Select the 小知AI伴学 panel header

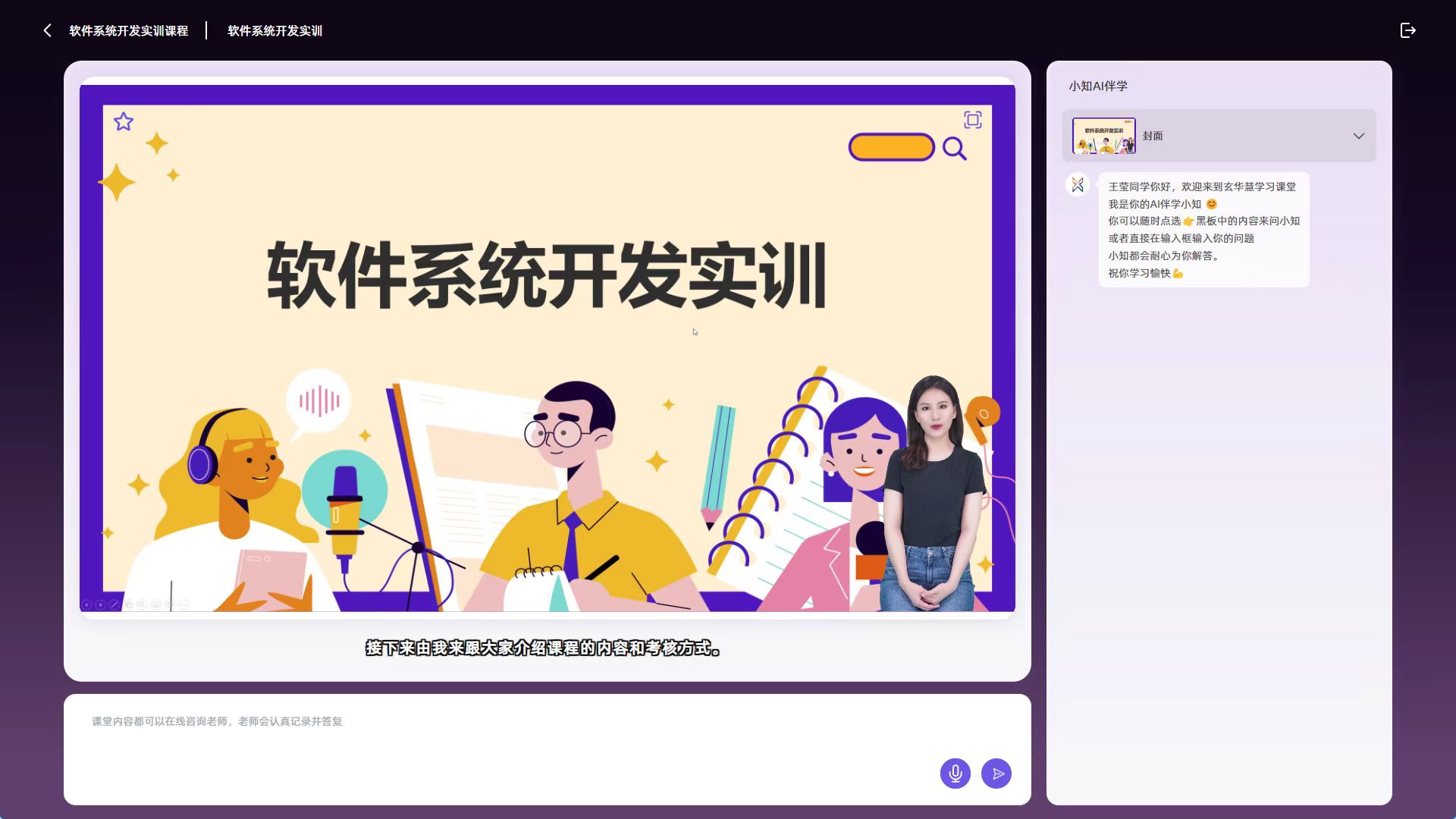pyautogui.click(x=1098, y=86)
